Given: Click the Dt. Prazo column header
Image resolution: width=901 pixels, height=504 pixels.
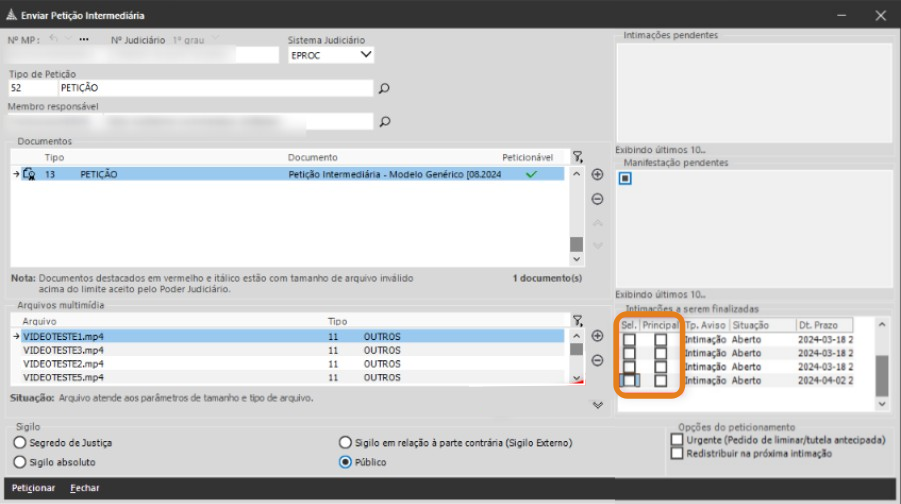Looking at the screenshot, I should pos(824,325).
